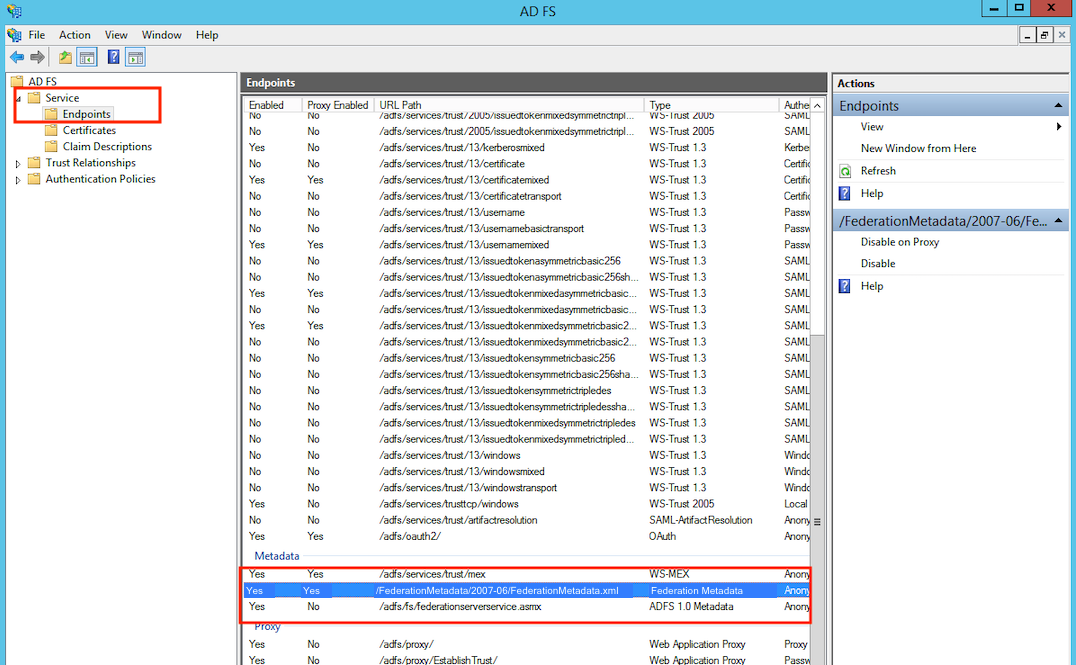The image size is (1076, 665).
Task: Collapse the /FederationMetadata actions section
Action: coord(1057,221)
